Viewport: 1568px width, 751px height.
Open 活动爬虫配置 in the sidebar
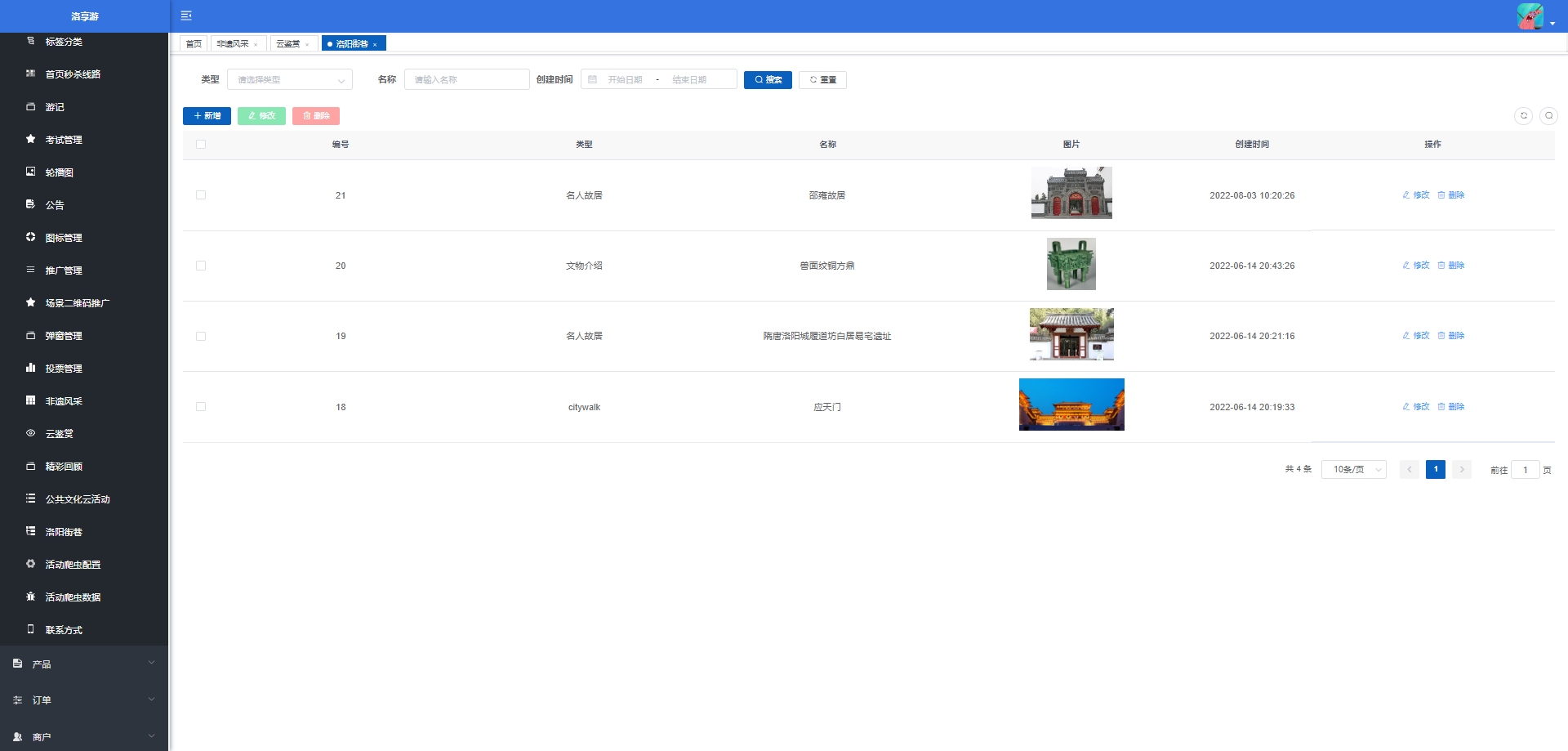73,565
